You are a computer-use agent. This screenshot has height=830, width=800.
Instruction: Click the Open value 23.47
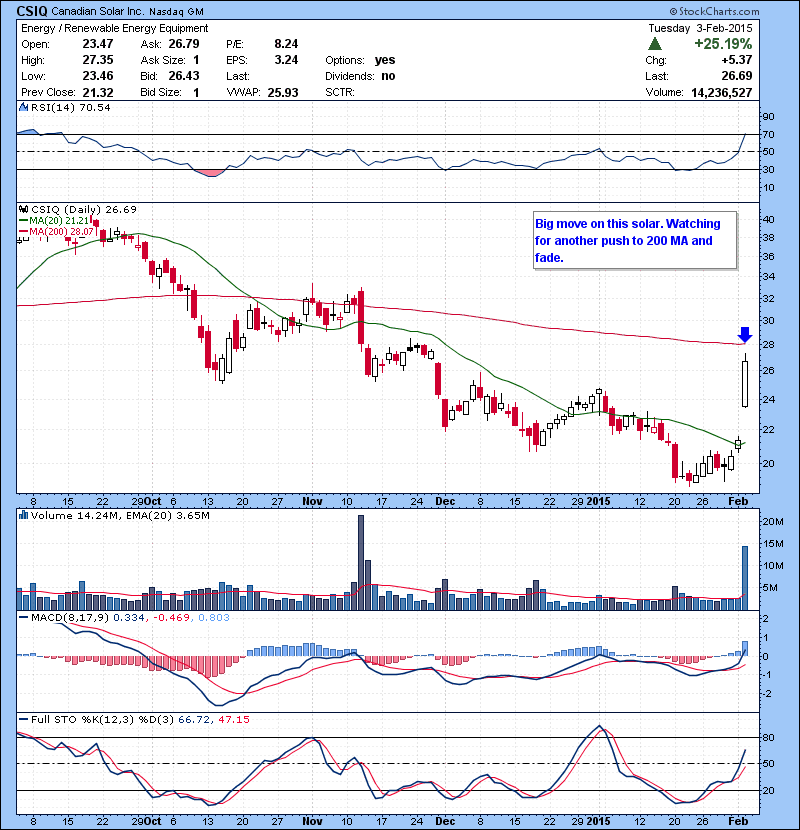click(x=98, y=44)
